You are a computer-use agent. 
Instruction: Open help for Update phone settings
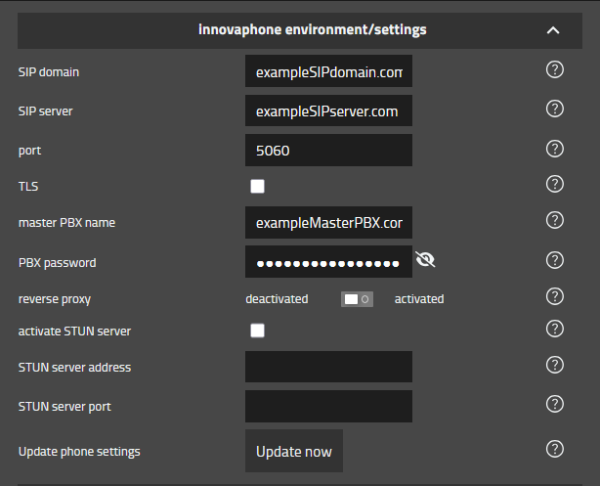click(554, 449)
